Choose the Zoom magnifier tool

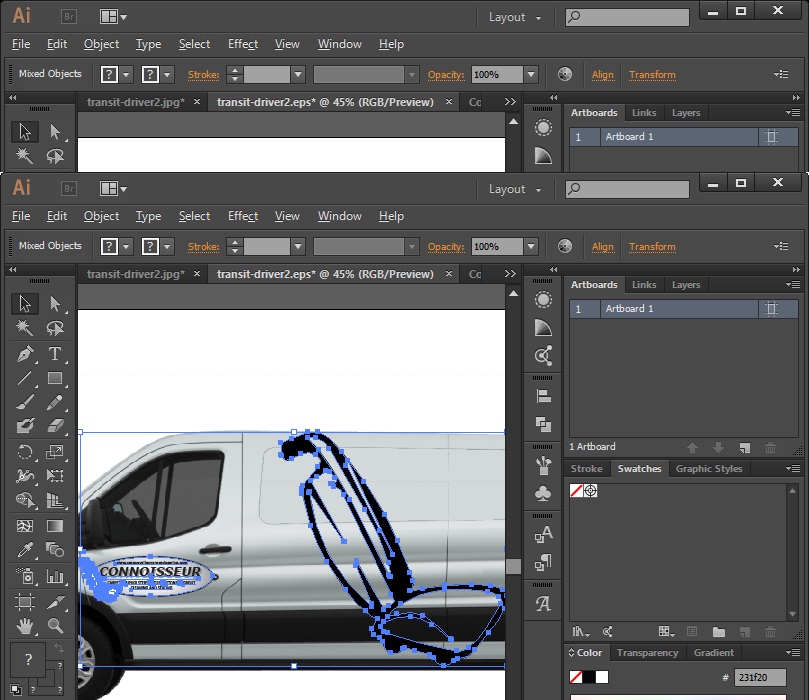(55, 627)
